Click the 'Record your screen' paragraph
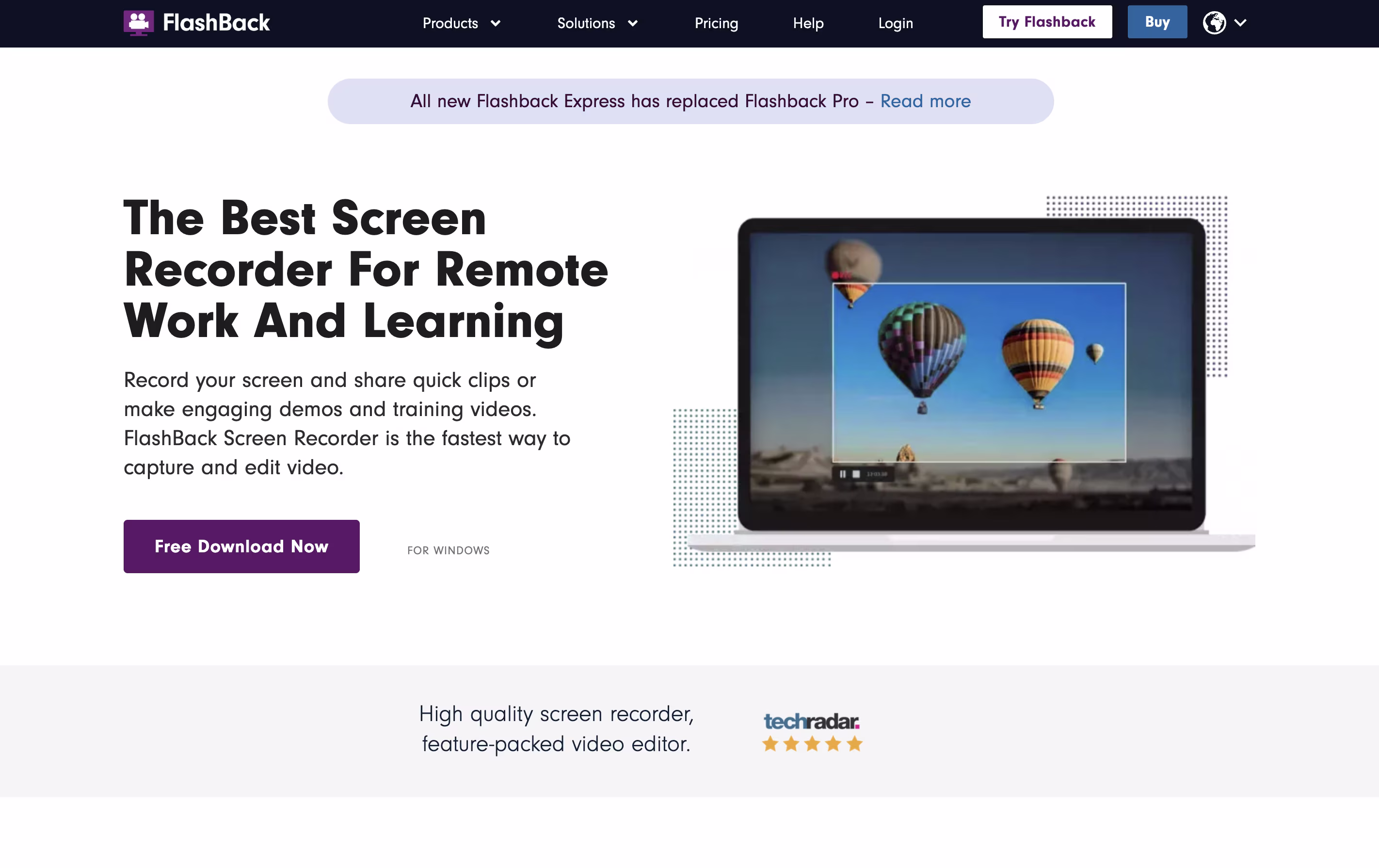The width and height of the screenshot is (1379, 868). pos(347,424)
